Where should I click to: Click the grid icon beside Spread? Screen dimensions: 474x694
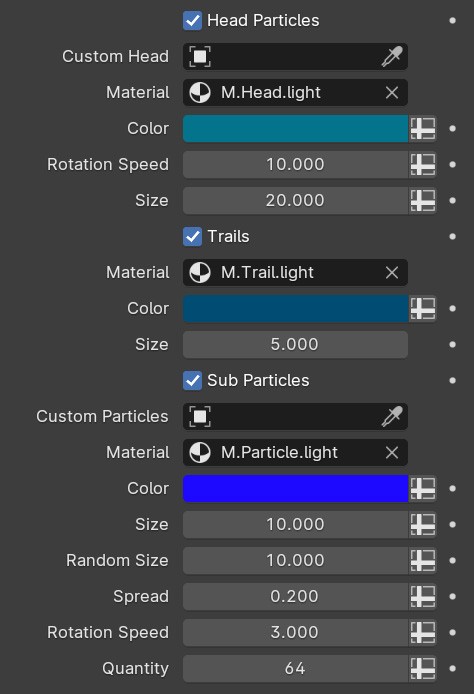(423, 597)
